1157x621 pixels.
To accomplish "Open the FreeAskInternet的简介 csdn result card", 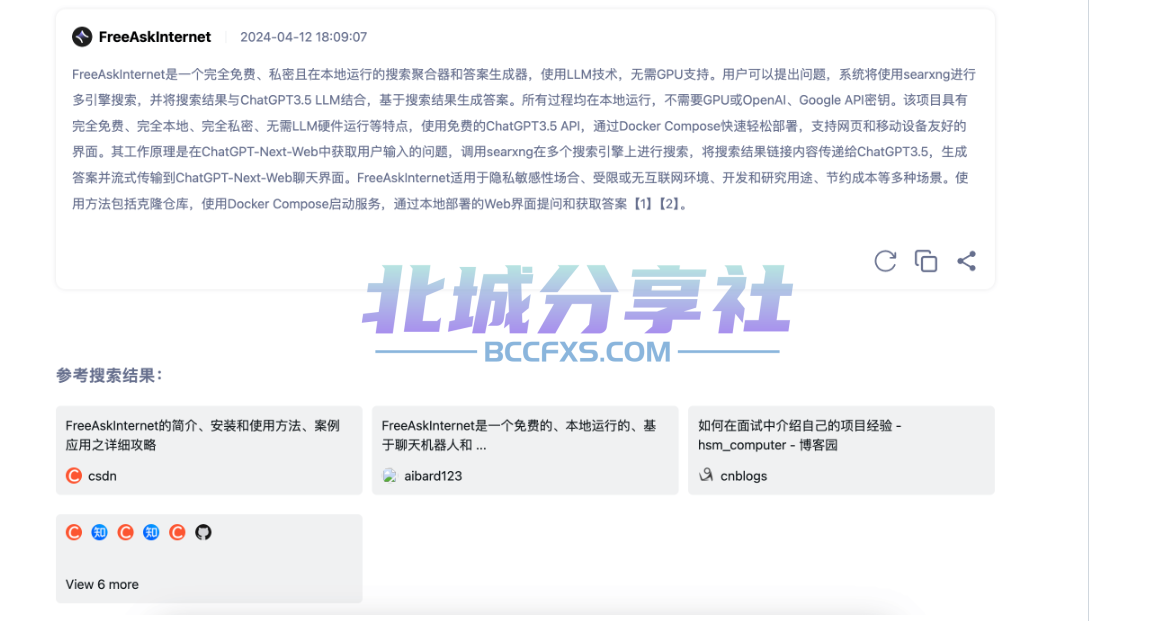I will [x=209, y=450].
